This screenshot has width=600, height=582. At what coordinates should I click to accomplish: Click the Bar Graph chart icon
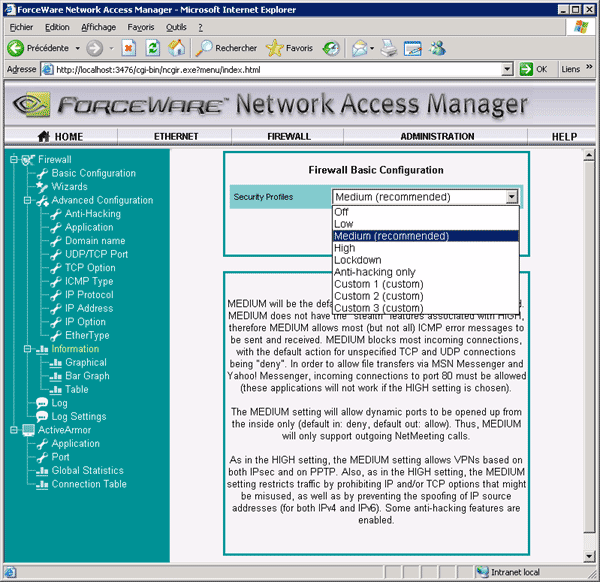coord(55,376)
